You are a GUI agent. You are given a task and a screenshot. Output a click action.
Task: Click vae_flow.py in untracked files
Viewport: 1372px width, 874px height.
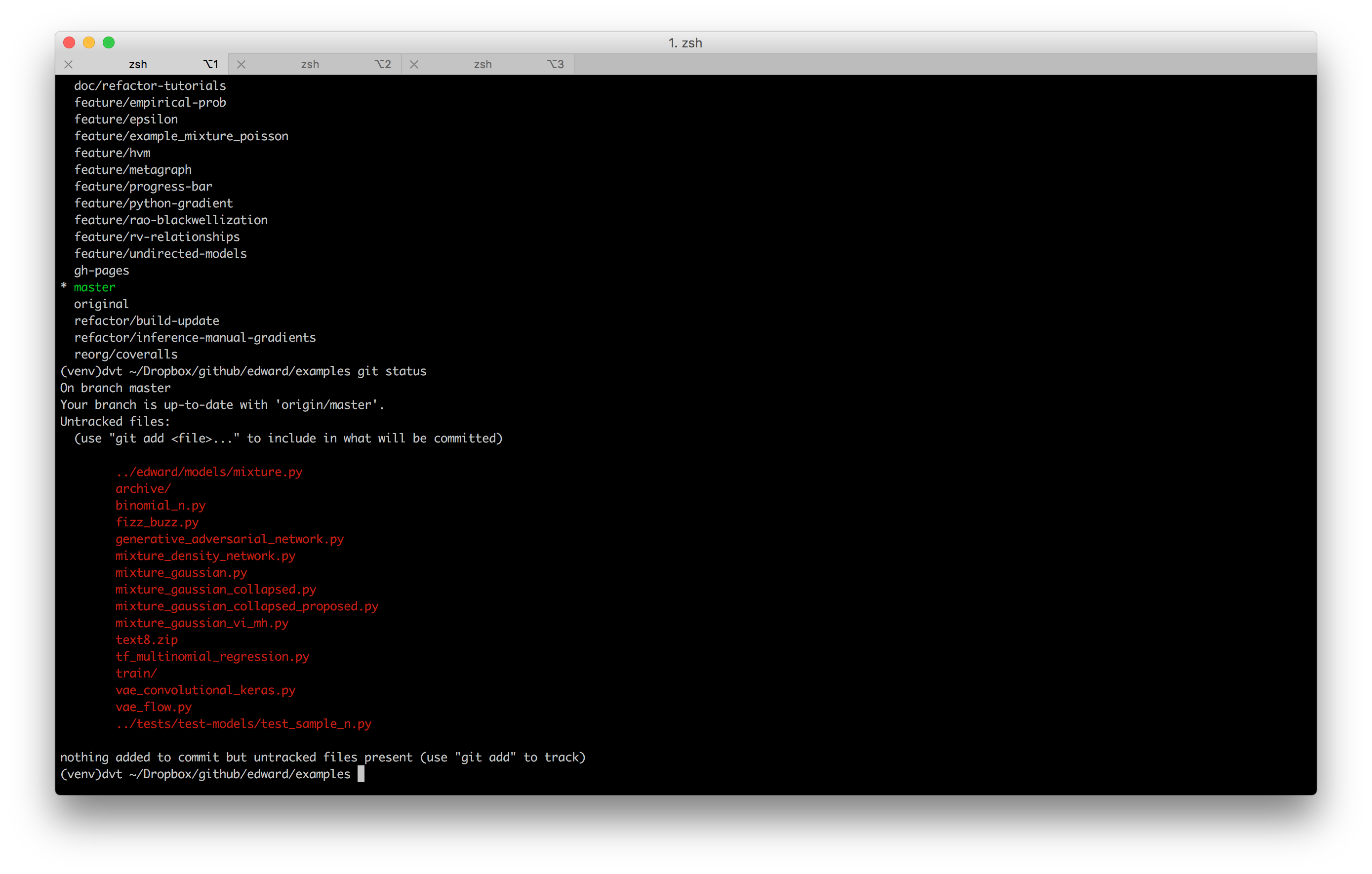pos(153,707)
